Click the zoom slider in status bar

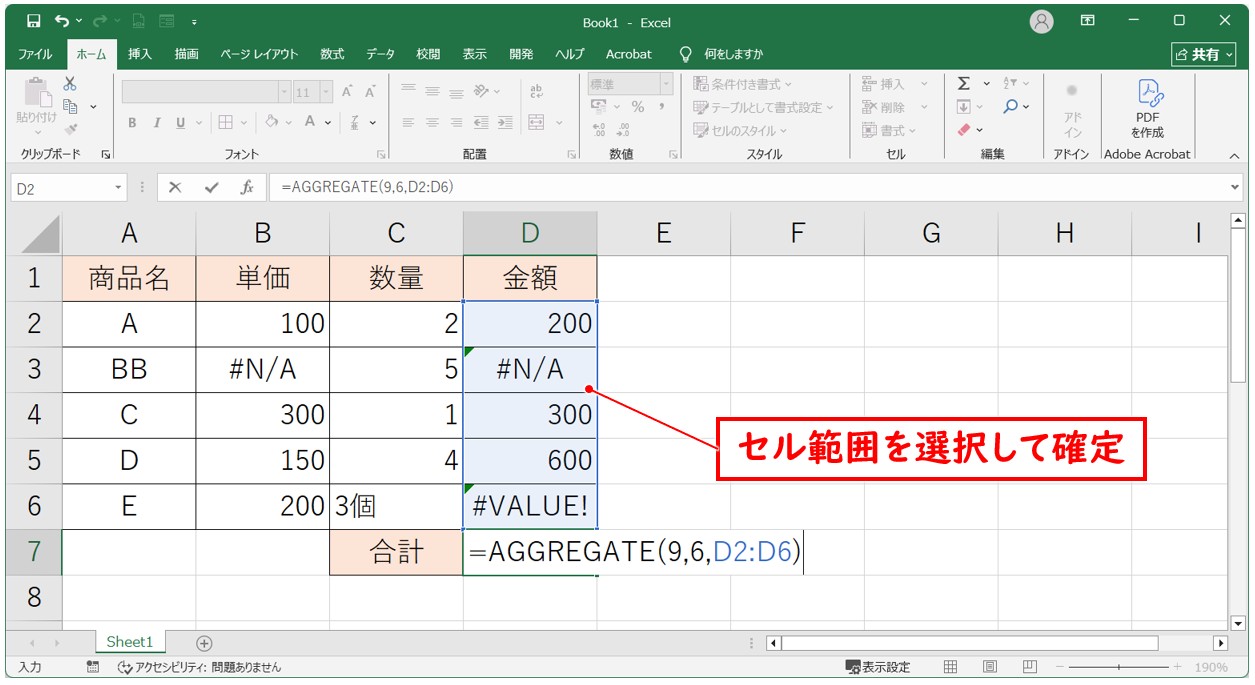tap(1118, 667)
